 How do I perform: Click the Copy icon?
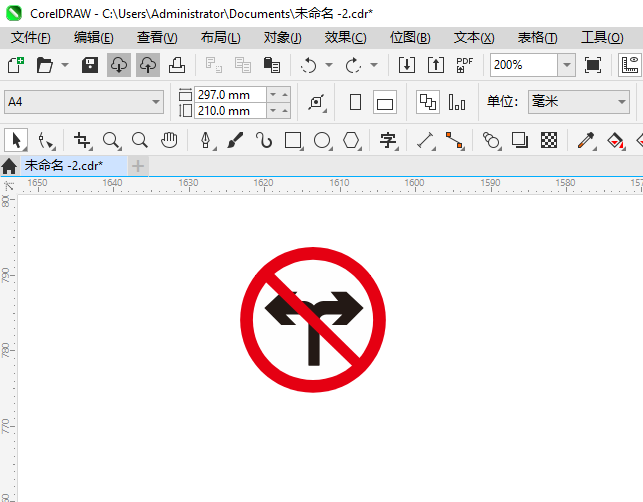243,65
